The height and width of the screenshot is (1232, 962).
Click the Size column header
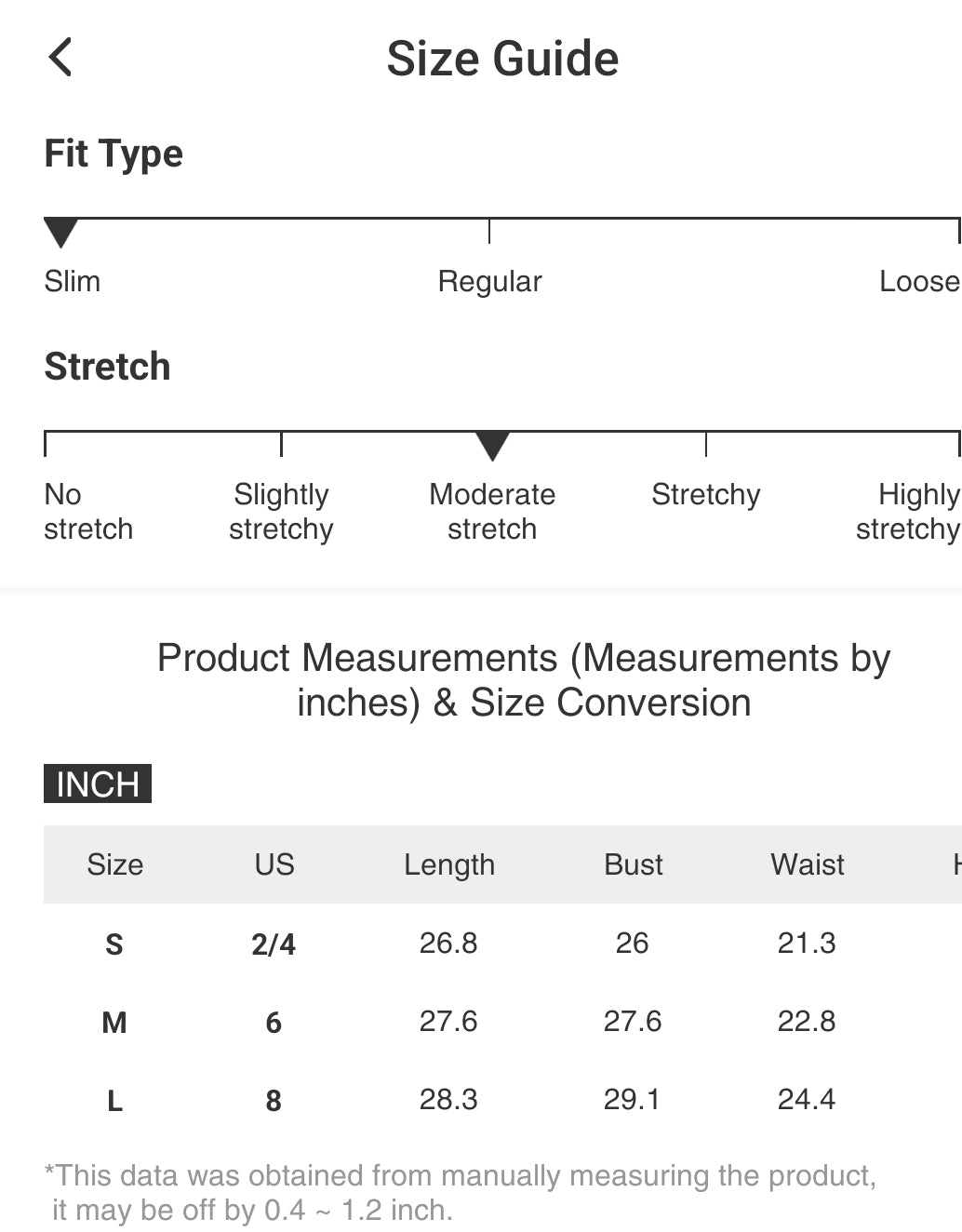pyautogui.click(x=115, y=864)
